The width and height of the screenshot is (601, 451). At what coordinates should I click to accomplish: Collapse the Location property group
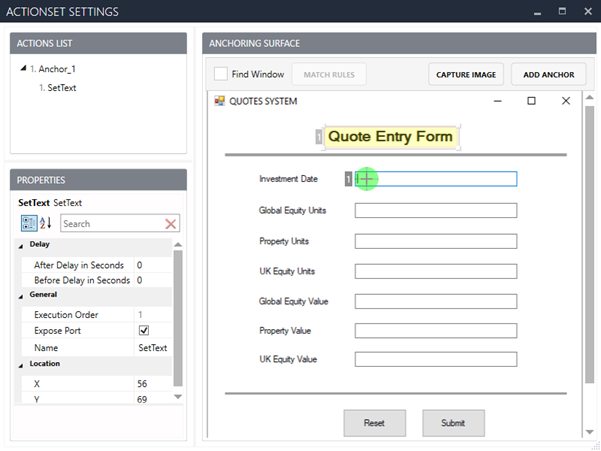click(x=23, y=364)
